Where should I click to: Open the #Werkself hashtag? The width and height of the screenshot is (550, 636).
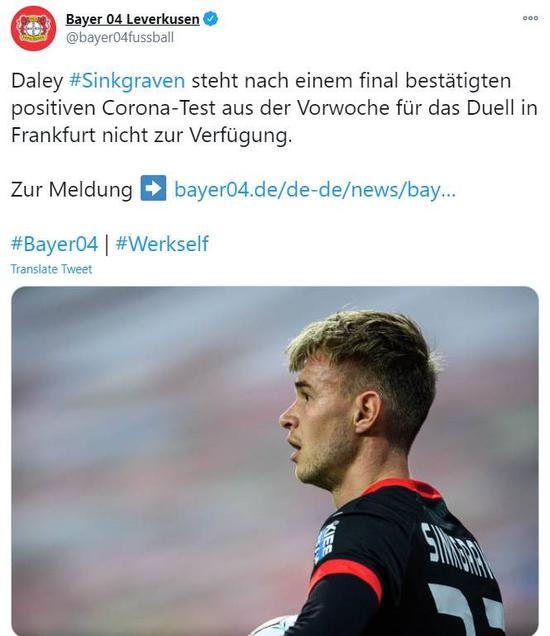162,244
